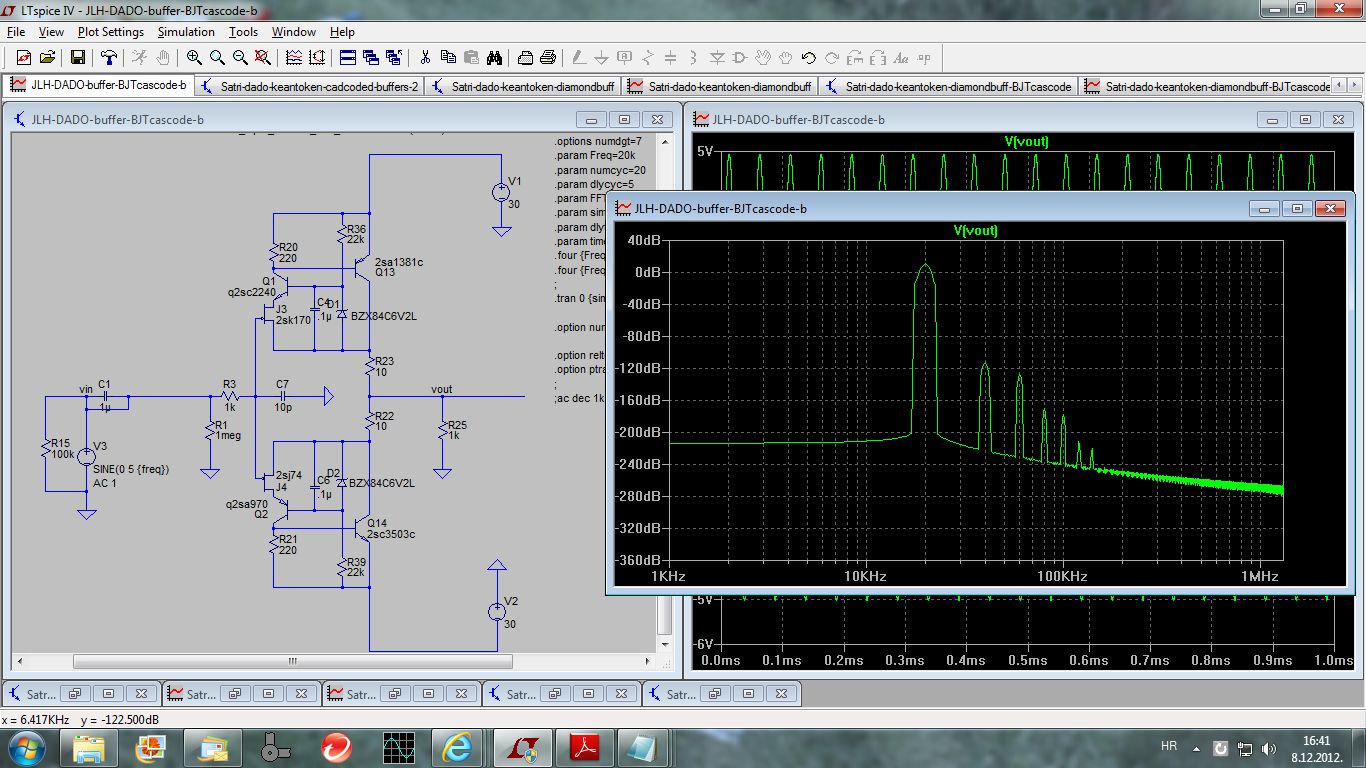This screenshot has height=768, width=1366.
Task: Click the Find binoculars icon
Action: 494,58
